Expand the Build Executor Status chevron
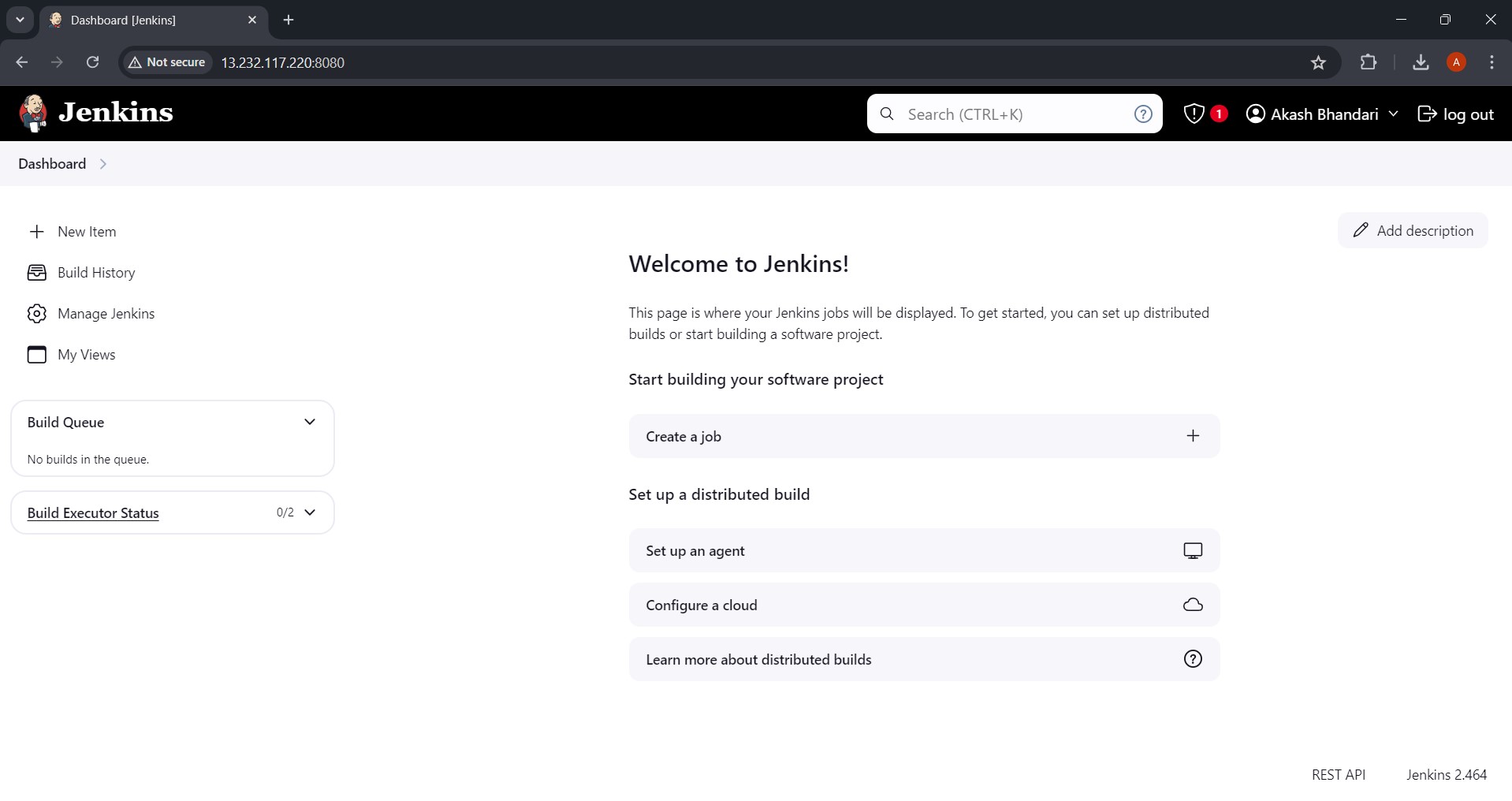 310,512
